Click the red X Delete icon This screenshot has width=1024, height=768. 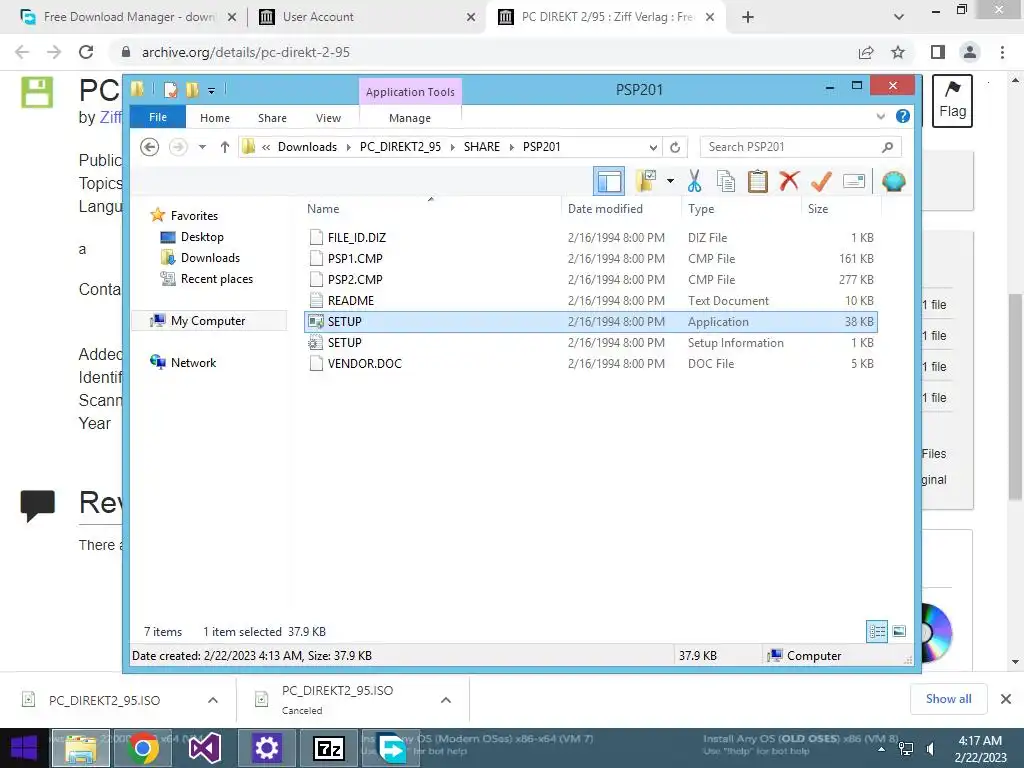tap(789, 181)
